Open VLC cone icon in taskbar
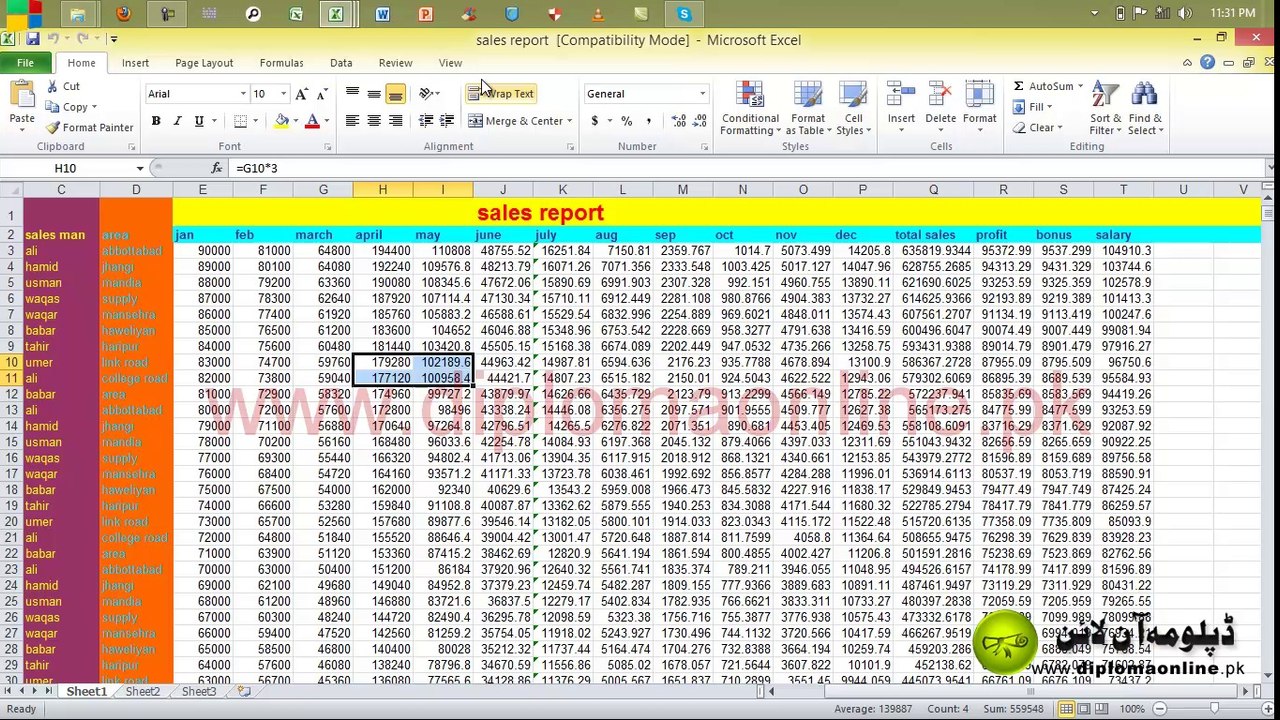 click(x=598, y=14)
